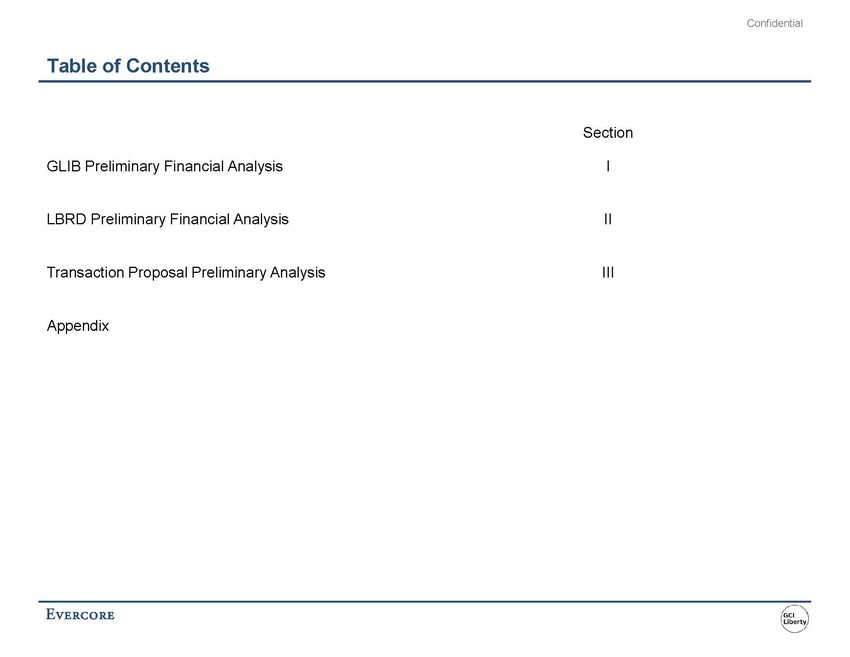This screenshot has height=657, width=850.
Task: Click the blue rule under the heading
Action: point(424,81)
